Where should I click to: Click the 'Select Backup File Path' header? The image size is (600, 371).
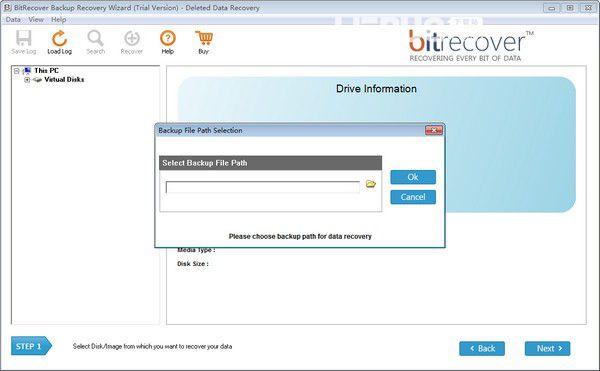[x=271, y=163]
